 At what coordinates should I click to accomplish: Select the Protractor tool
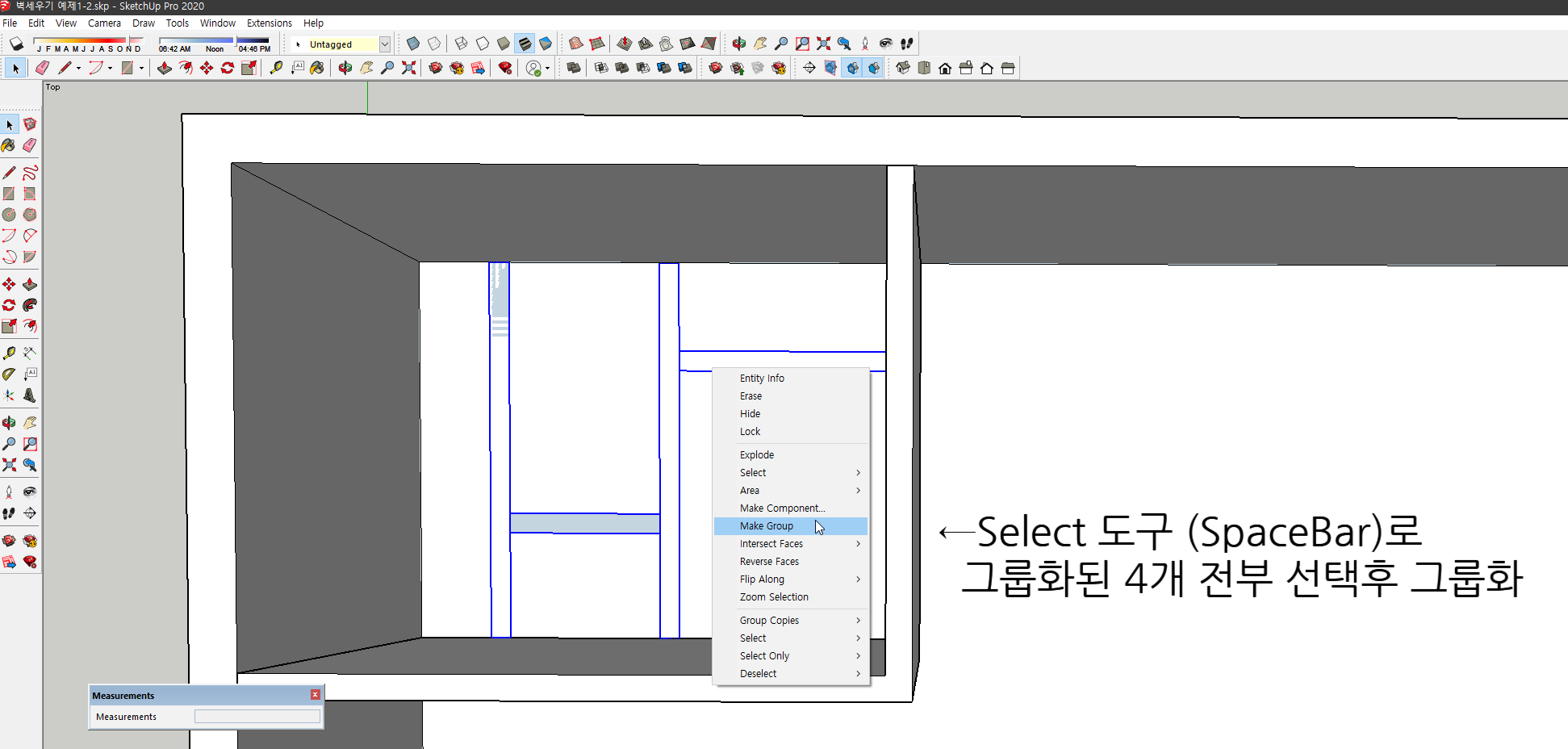click(x=9, y=374)
